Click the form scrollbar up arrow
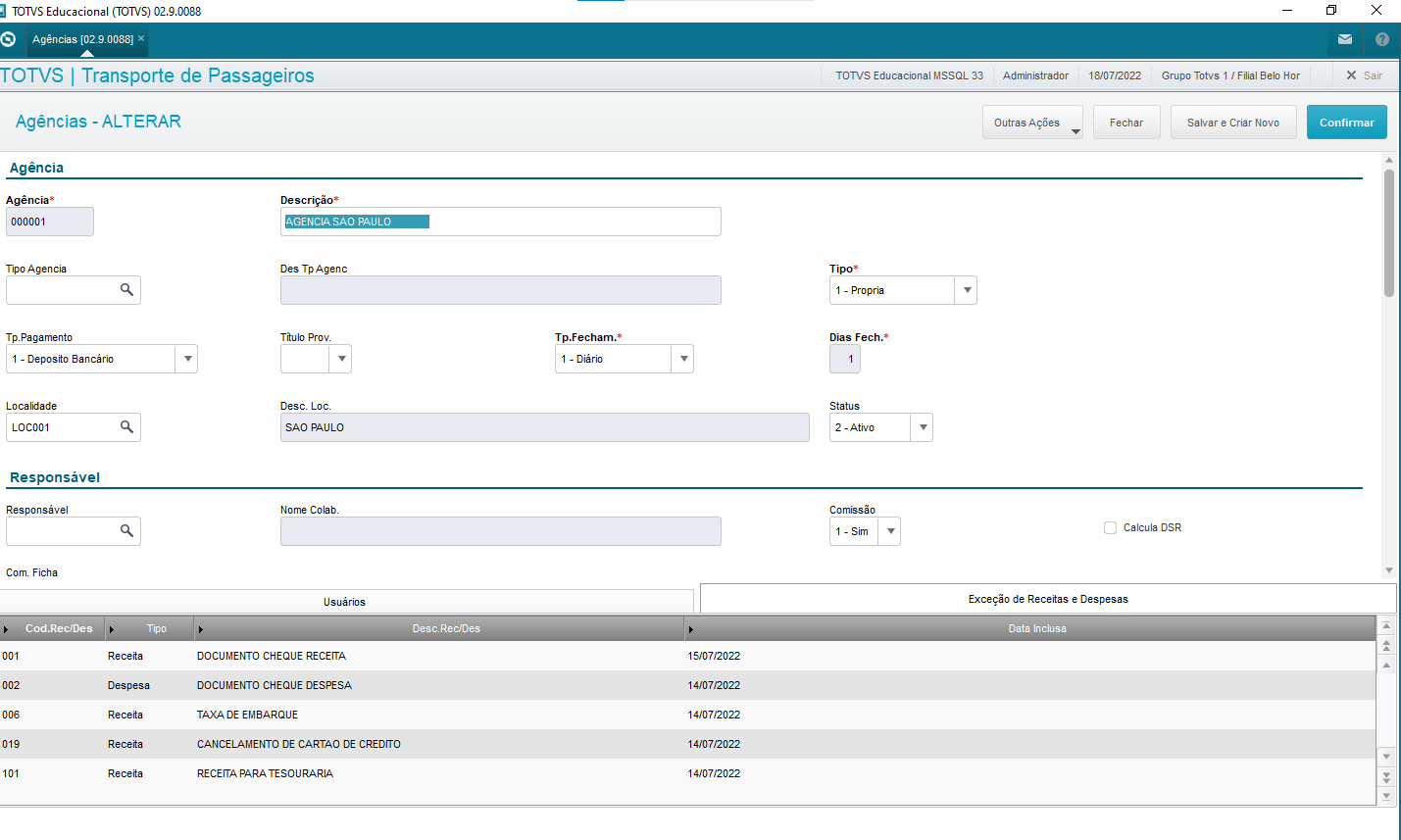This screenshot has height=840, width=1401. pos(1389,160)
